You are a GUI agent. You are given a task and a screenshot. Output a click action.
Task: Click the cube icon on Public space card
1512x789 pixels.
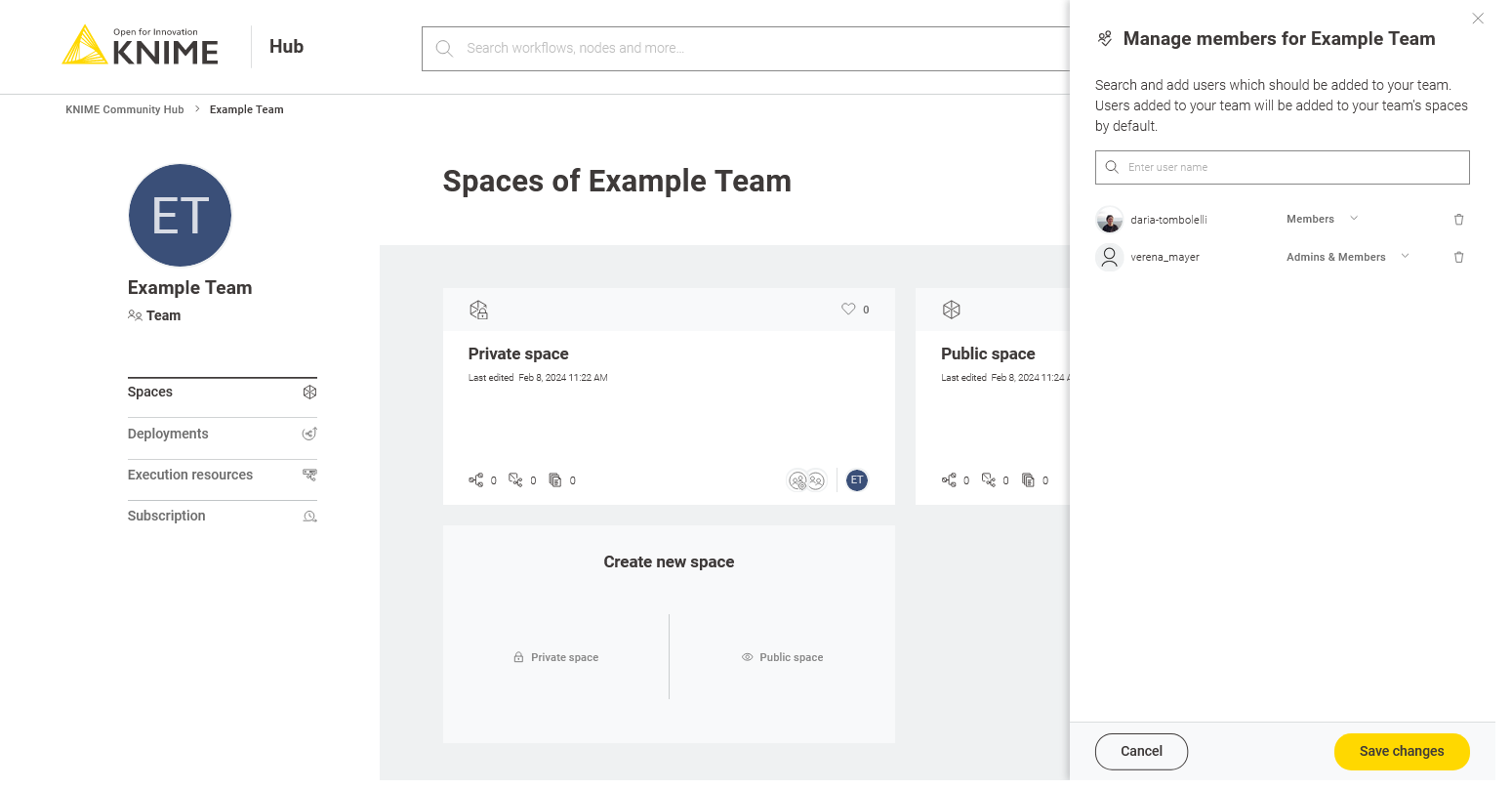952,310
